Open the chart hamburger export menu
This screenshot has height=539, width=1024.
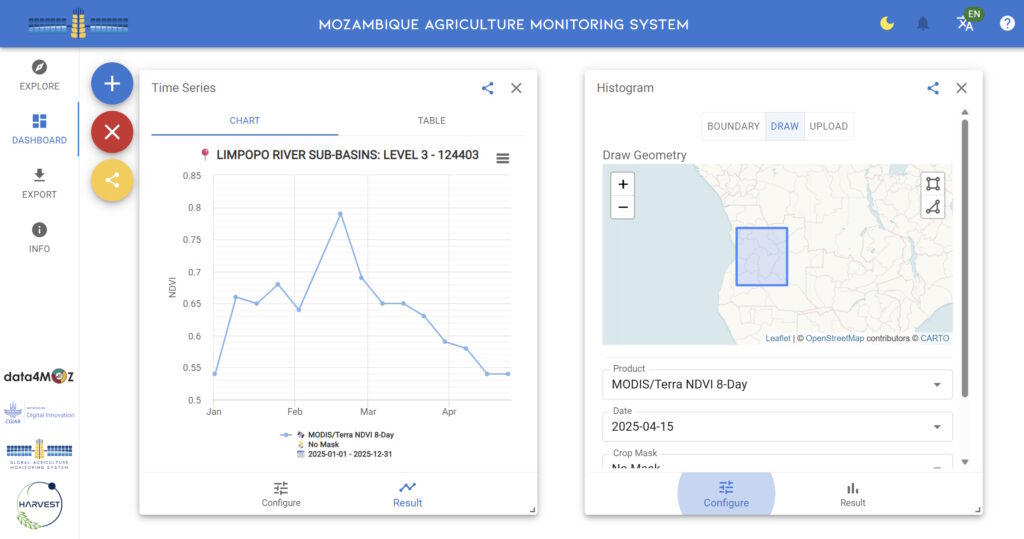point(503,158)
